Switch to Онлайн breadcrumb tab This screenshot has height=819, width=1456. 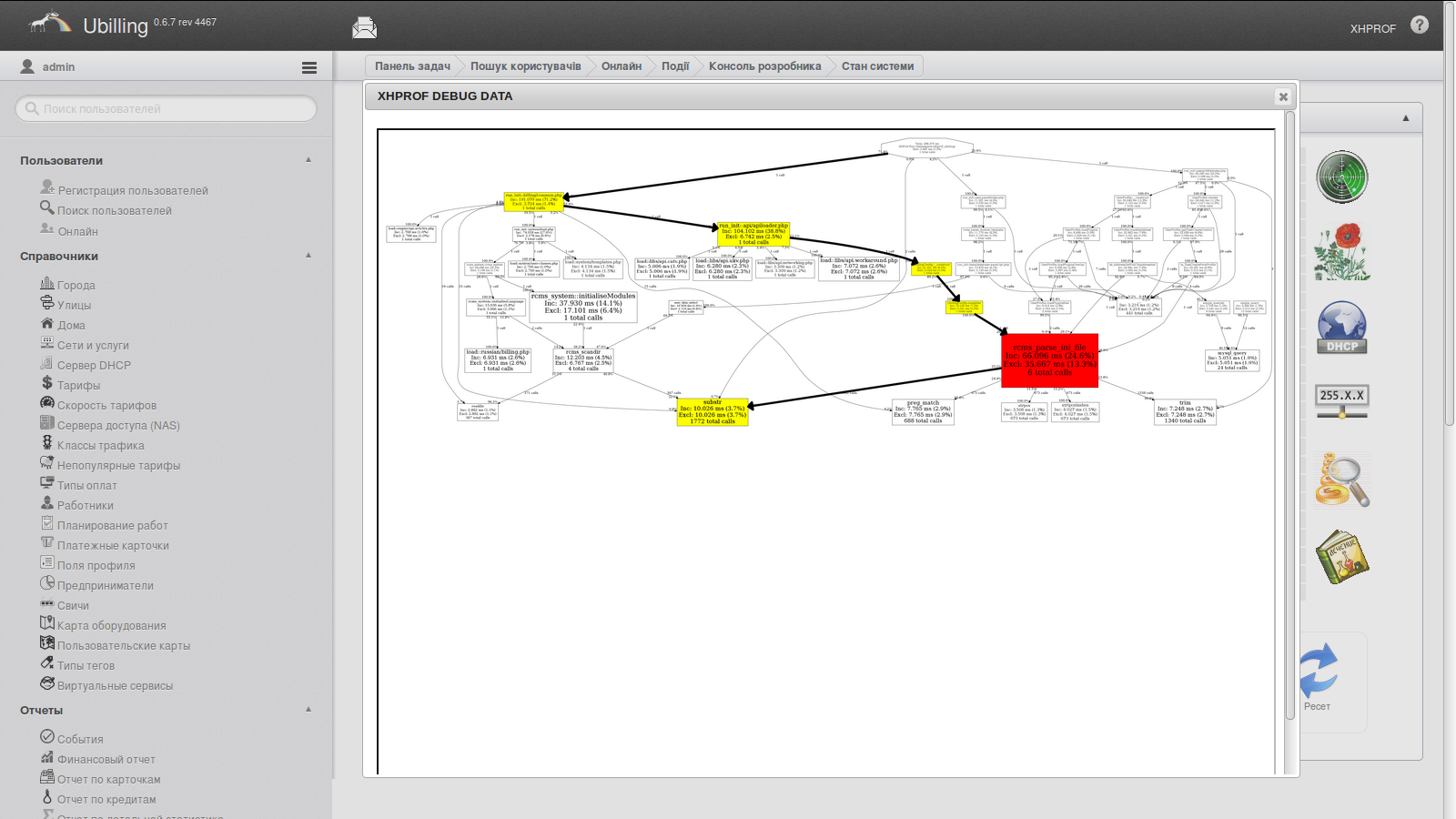[x=621, y=66]
